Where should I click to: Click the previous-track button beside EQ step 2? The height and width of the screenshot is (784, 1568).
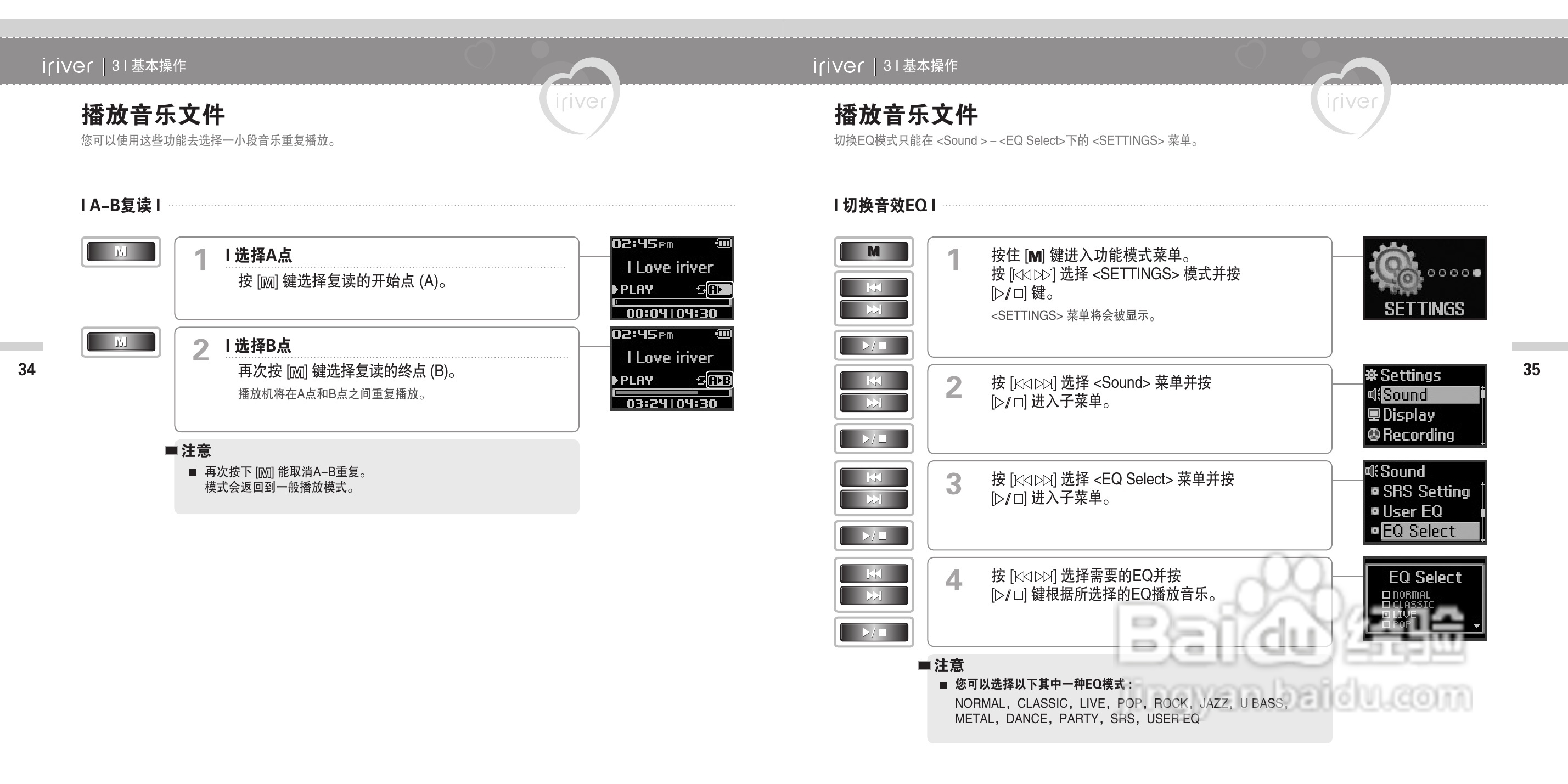point(874,381)
